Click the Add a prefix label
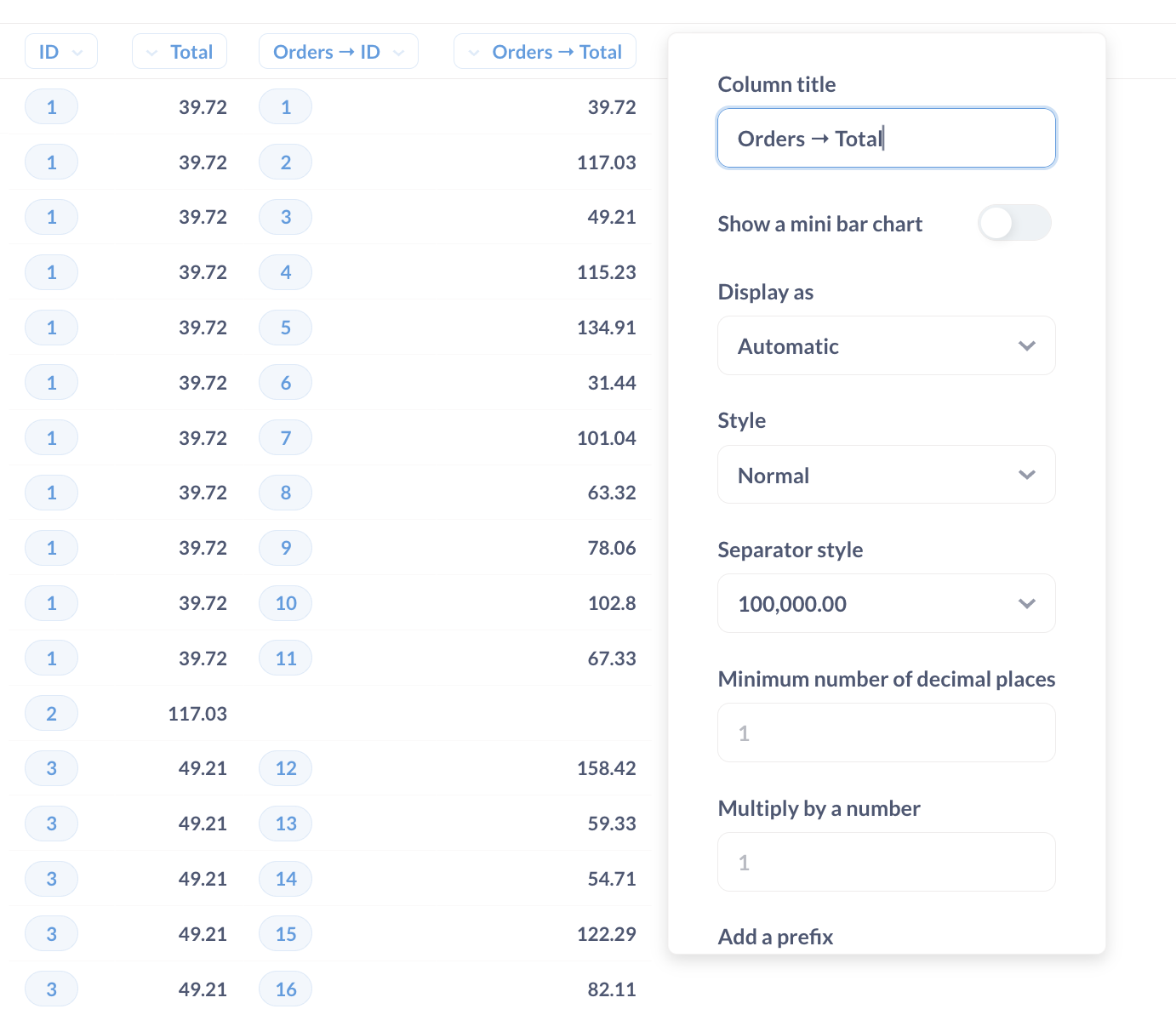The image size is (1176, 1009). 774,936
